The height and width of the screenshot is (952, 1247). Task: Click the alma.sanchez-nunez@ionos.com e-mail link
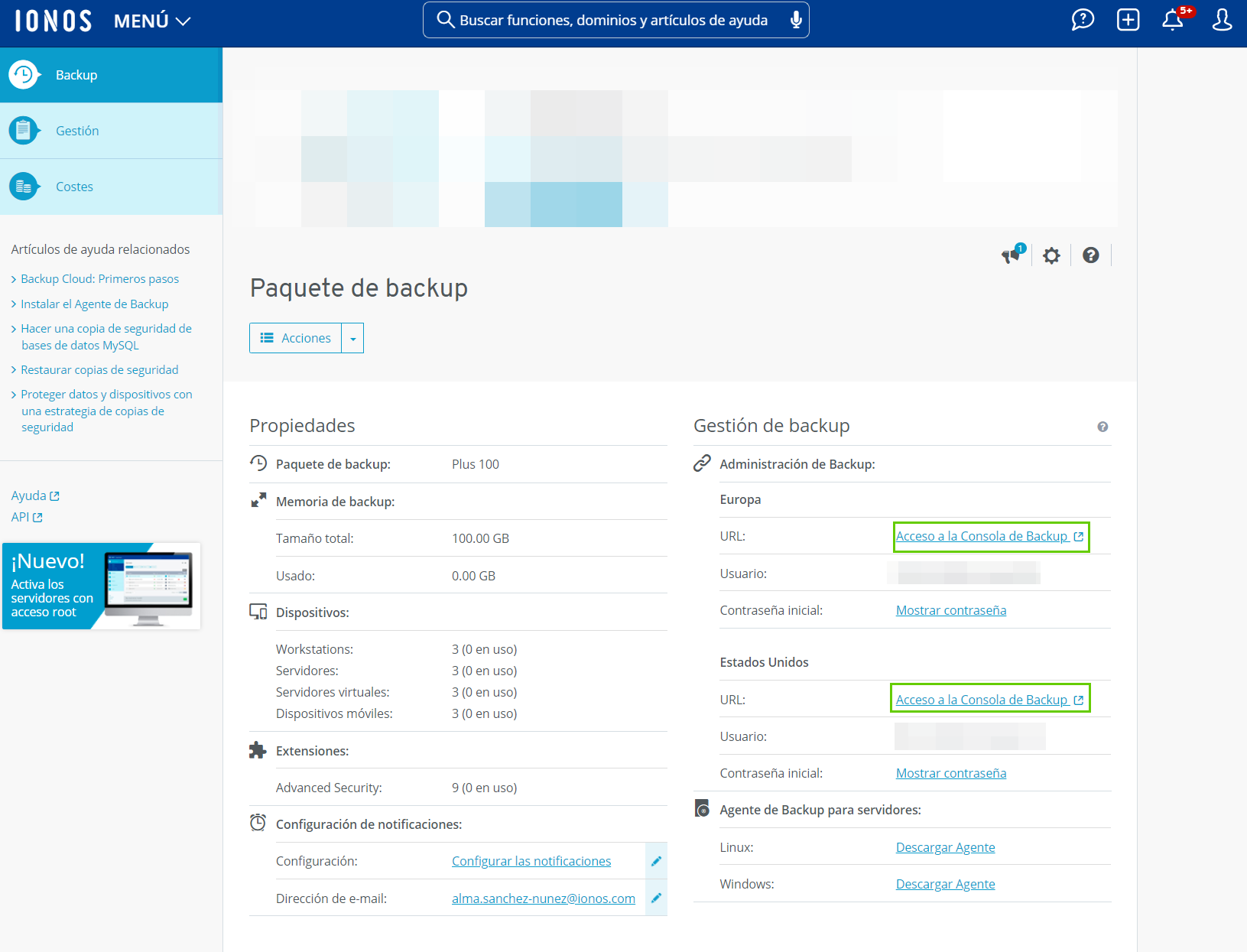[544, 898]
